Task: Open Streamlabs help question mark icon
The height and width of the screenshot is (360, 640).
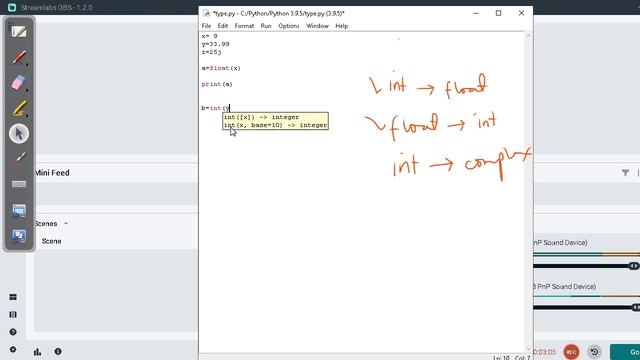Action: [x=13, y=332]
